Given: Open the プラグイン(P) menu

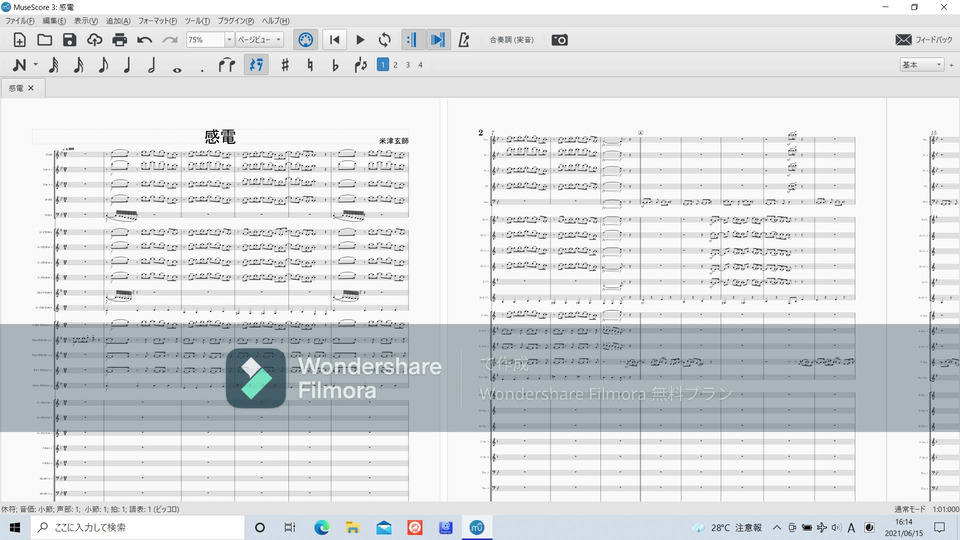Looking at the screenshot, I should (x=236, y=21).
